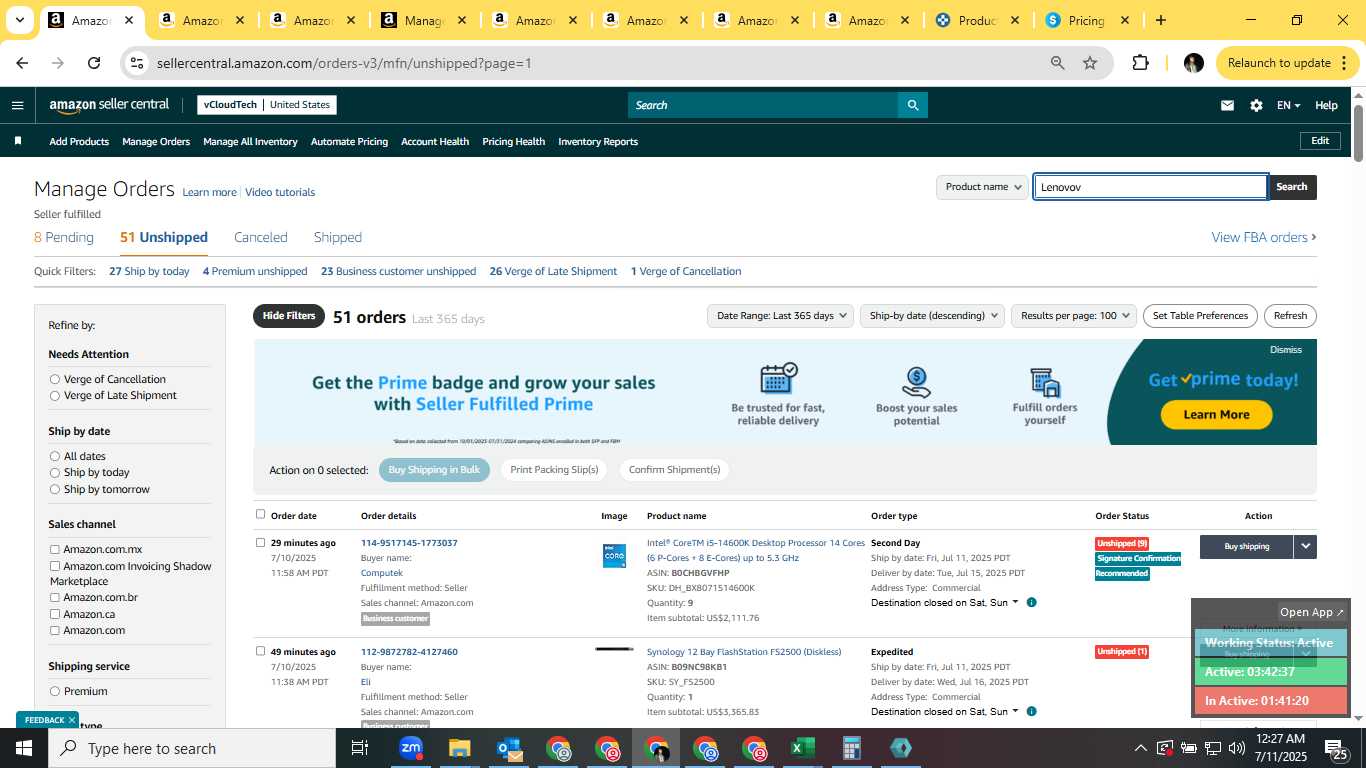Switch to the Pending orders tab

tap(64, 238)
